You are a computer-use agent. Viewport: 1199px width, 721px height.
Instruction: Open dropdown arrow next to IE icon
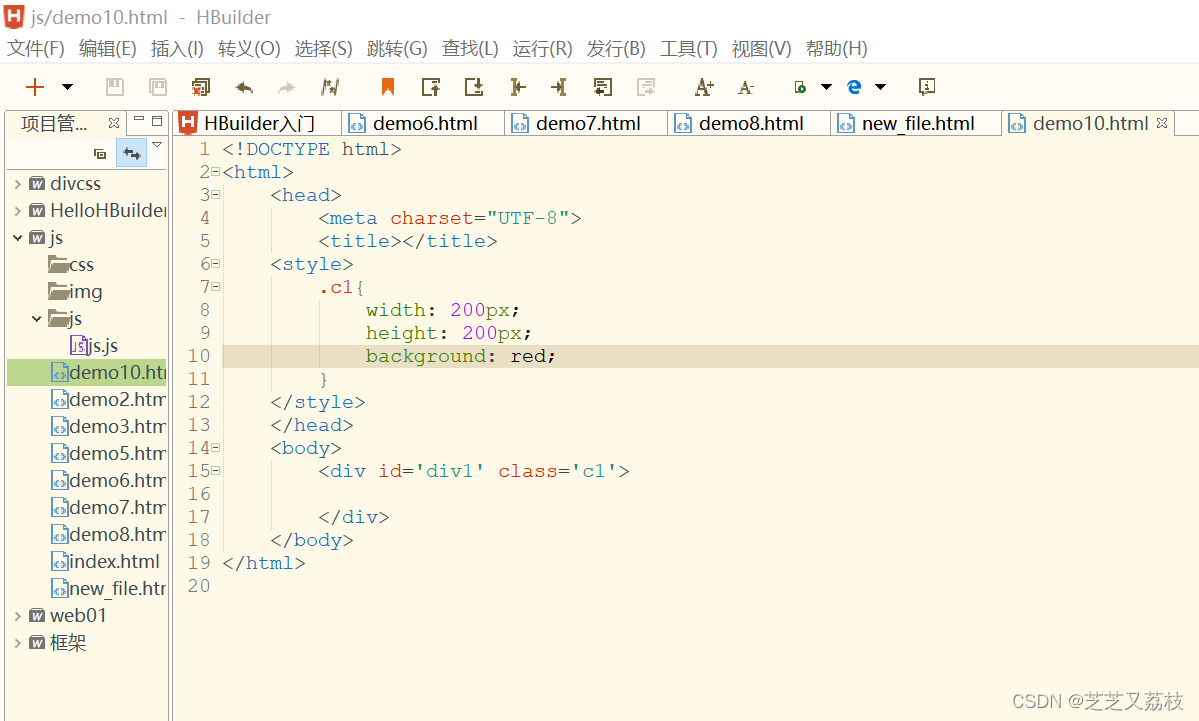pos(880,87)
